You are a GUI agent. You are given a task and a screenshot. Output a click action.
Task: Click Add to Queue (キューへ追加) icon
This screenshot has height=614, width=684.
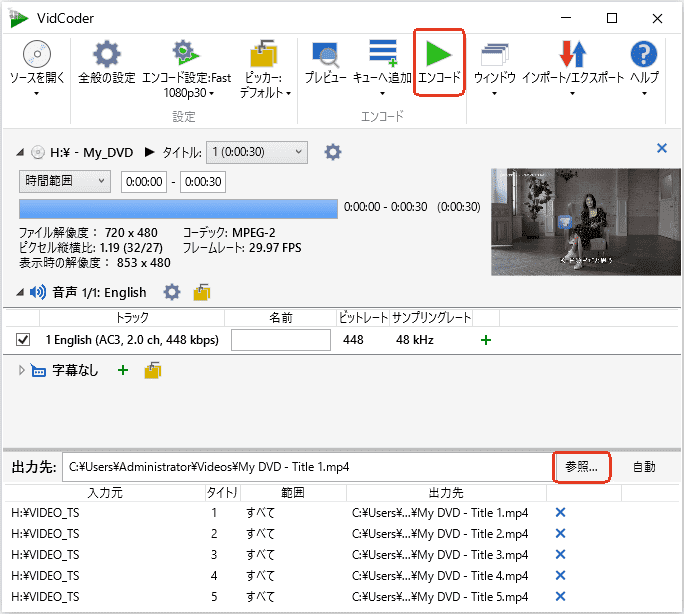(382, 56)
